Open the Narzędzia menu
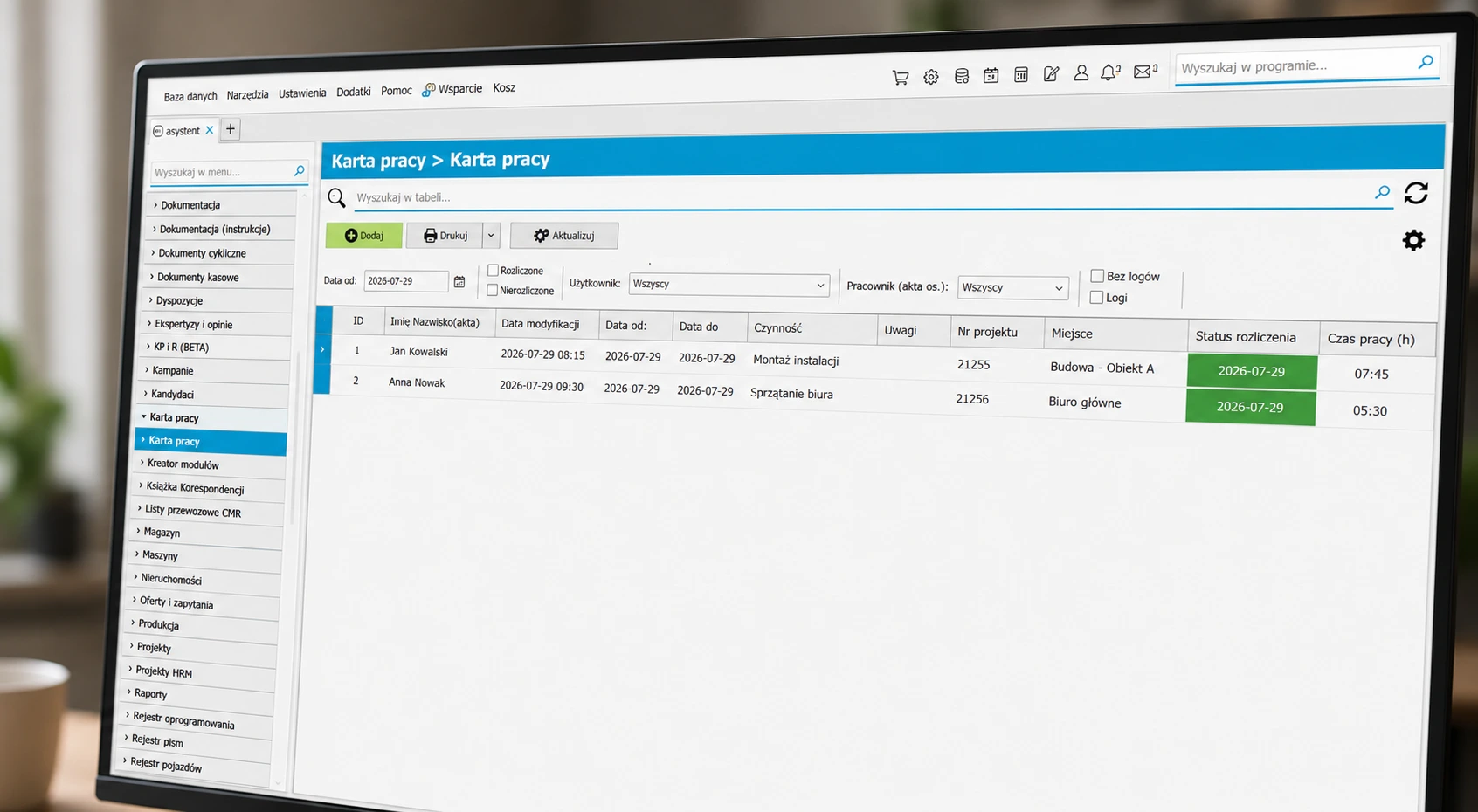1478x812 pixels. pos(247,94)
